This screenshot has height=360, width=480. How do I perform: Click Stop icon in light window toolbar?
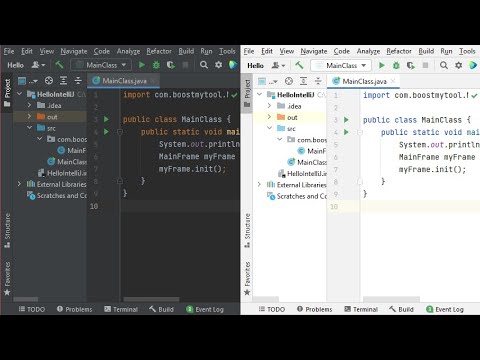pyautogui.click(x=425, y=65)
